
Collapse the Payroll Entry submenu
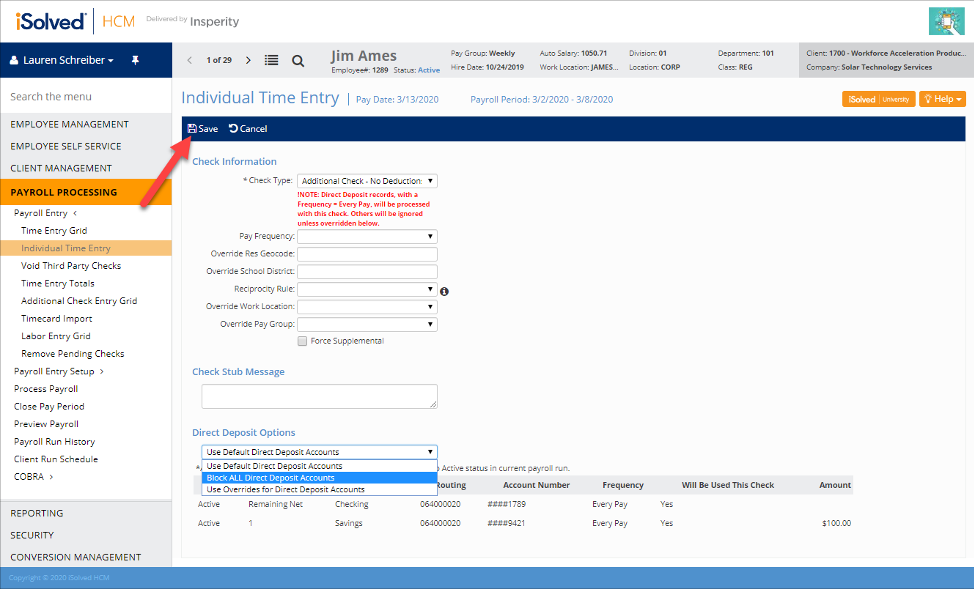click(45, 213)
